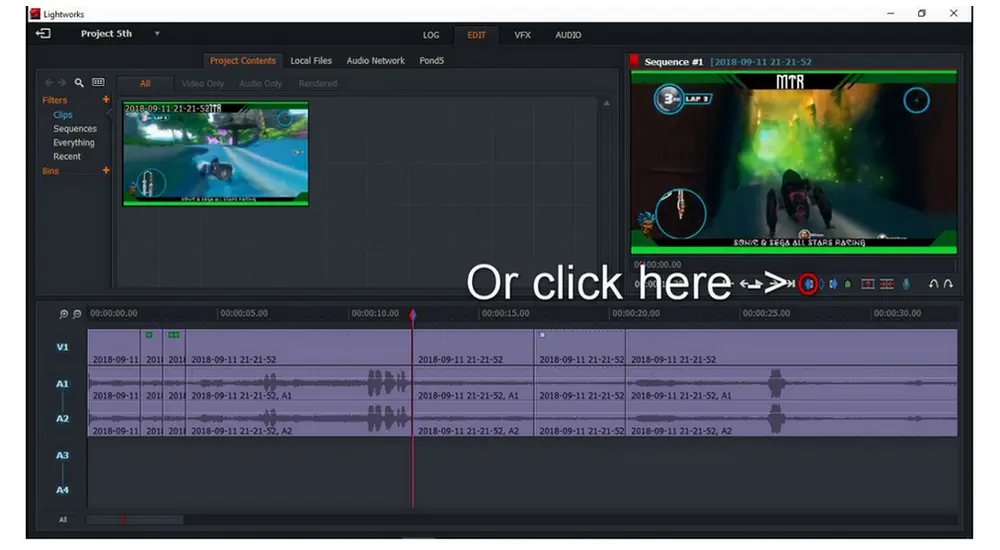Click the redo arrow icon
Image resolution: width=1000 pixels, height=550 pixels.
(x=948, y=284)
